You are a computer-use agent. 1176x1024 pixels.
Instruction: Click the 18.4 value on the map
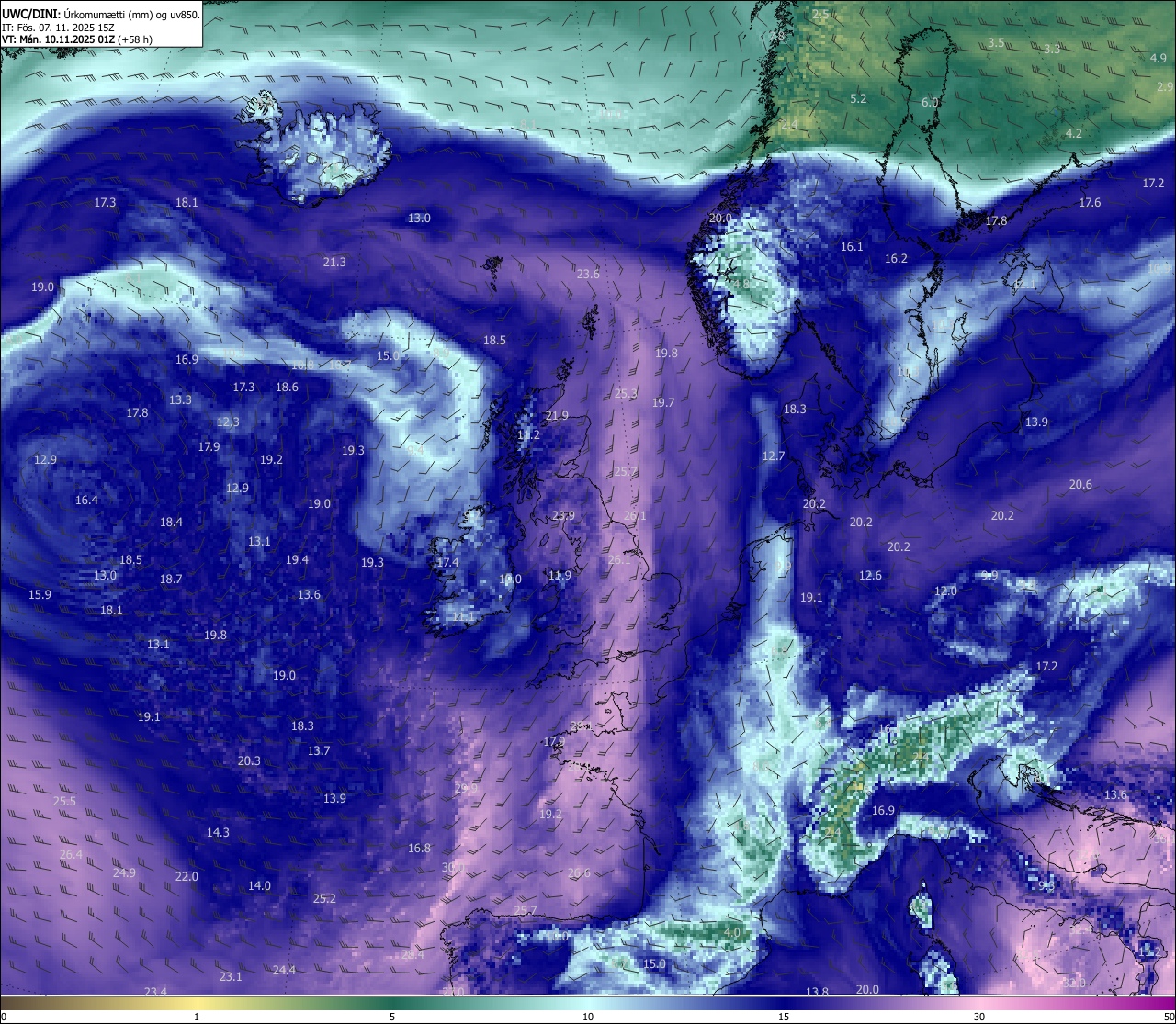pyautogui.click(x=171, y=522)
